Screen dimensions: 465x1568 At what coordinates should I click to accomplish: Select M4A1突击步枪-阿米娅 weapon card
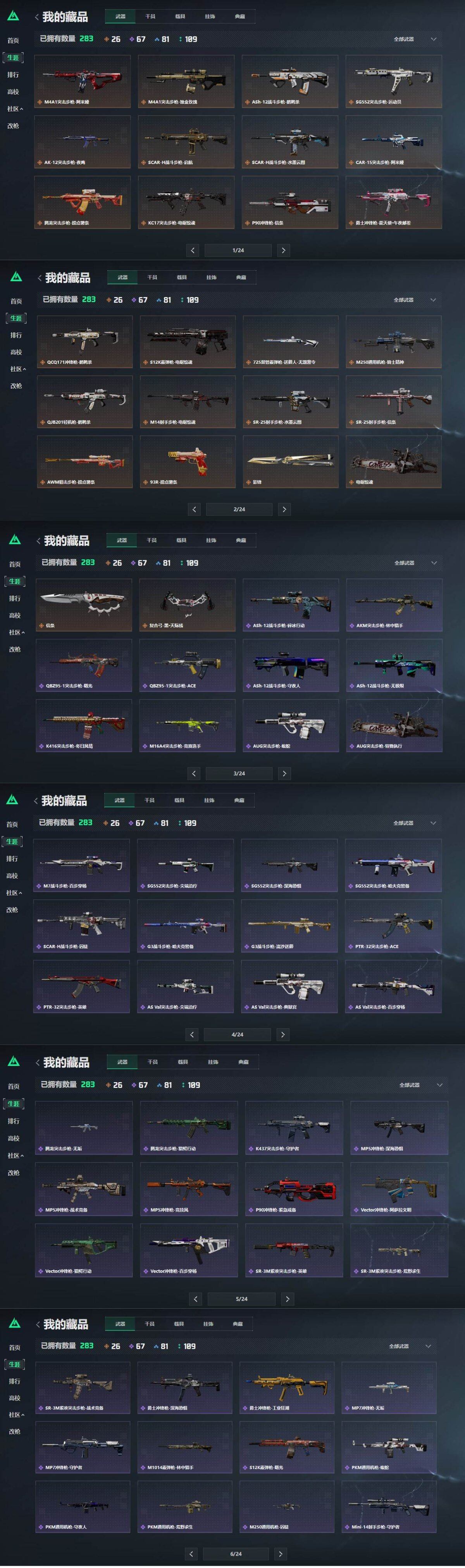click(x=82, y=81)
